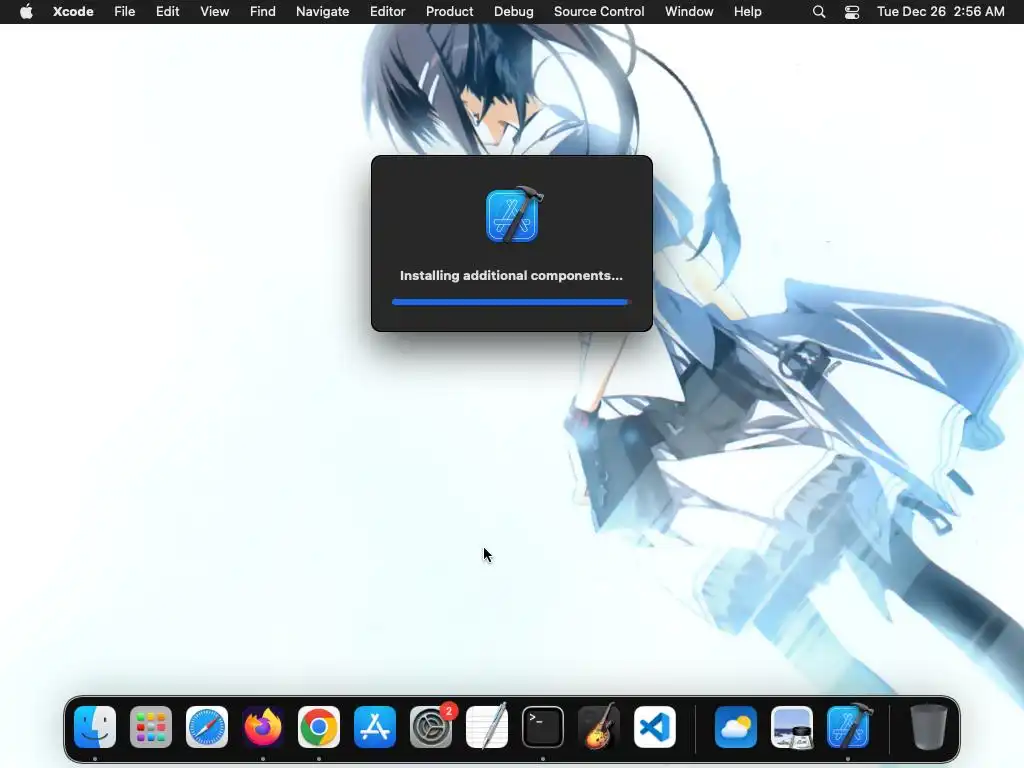Open the Editor menu
Image resolution: width=1024 pixels, height=768 pixels.
pyautogui.click(x=387, y=12)
